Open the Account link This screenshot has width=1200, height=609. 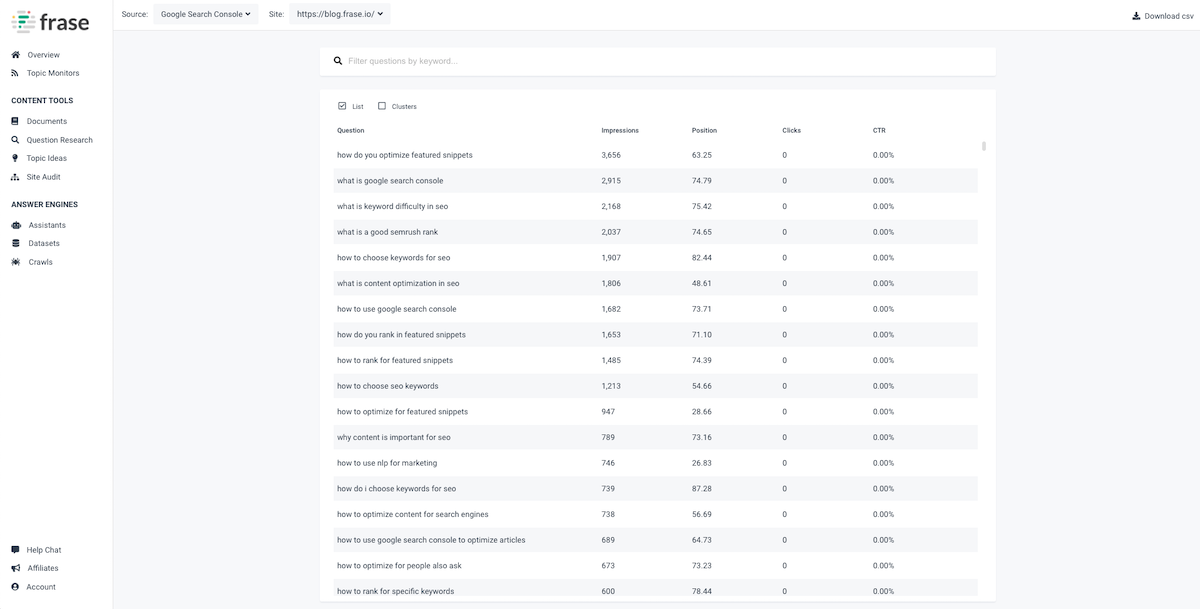tap(41, 587)
